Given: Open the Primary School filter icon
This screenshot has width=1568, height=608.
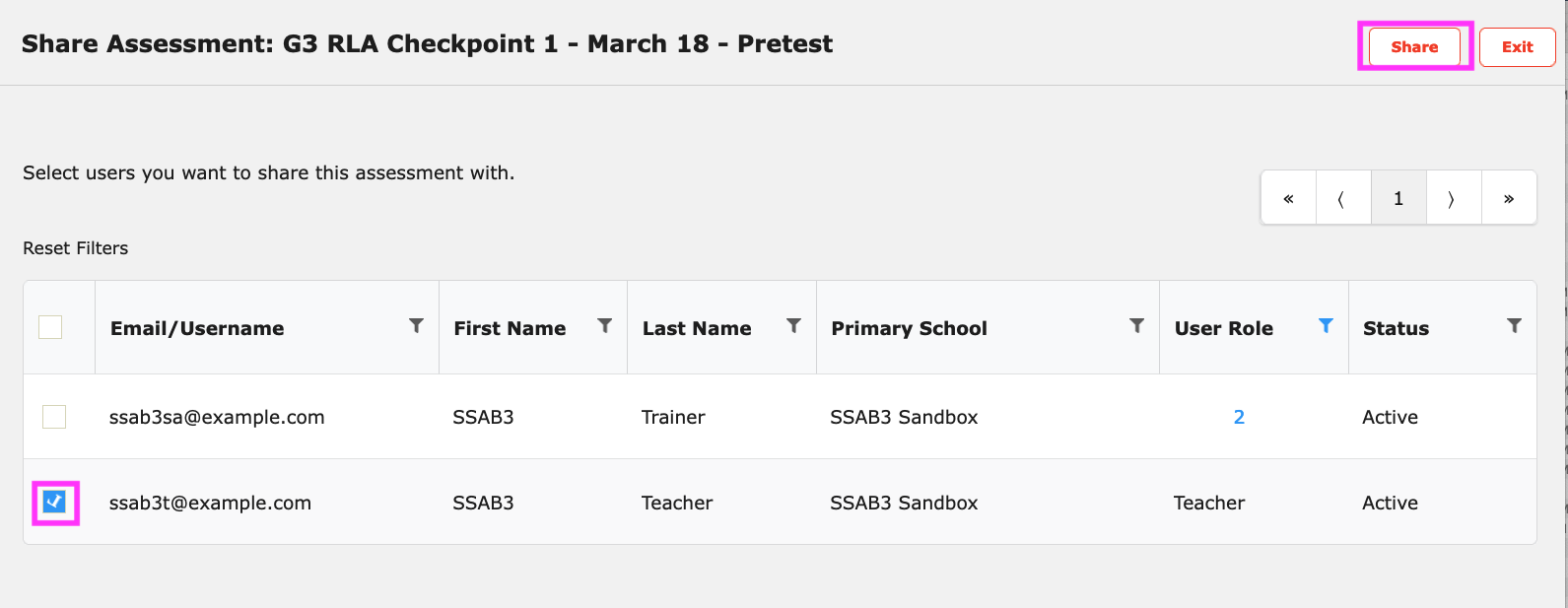Looking at the screenshot, I should 1136,325.
